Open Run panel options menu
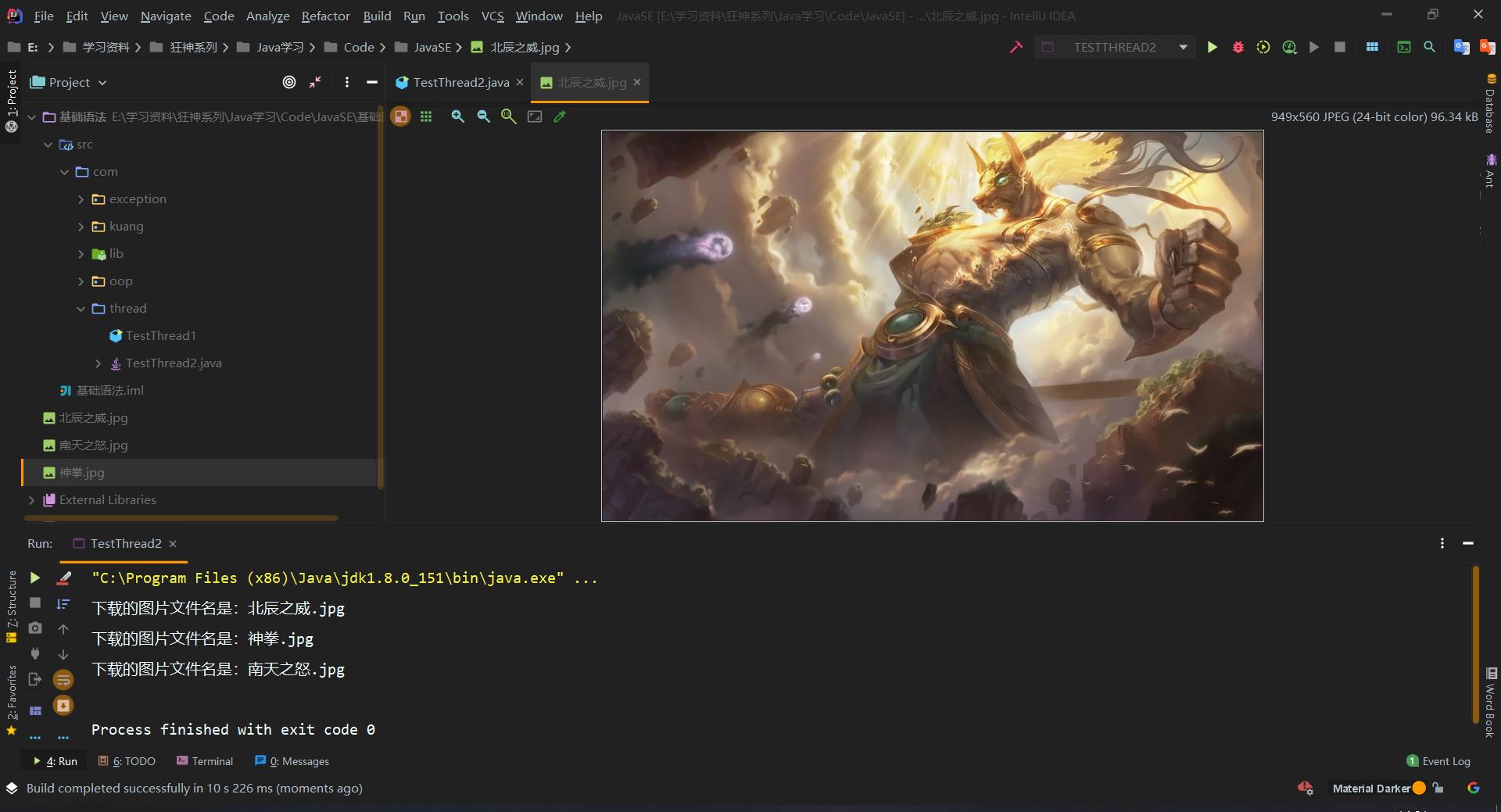Screen dimensions: 1501x812 (1442, 543)
